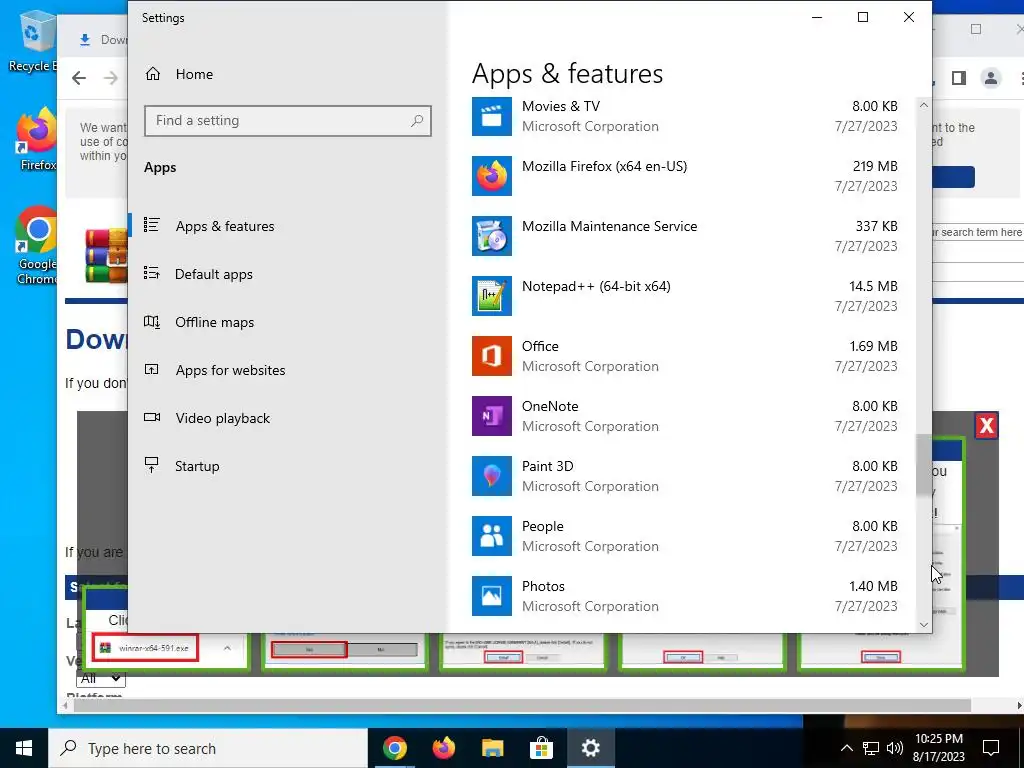Click the Offline maps sidebar icon
The height and width of the screenshot is (768, 1024).
point(152,322)
